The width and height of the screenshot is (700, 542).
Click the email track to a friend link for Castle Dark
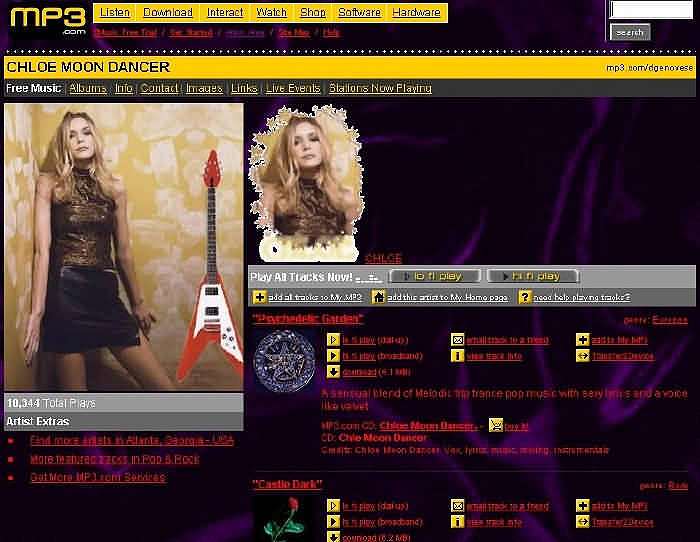coord(508,506)
